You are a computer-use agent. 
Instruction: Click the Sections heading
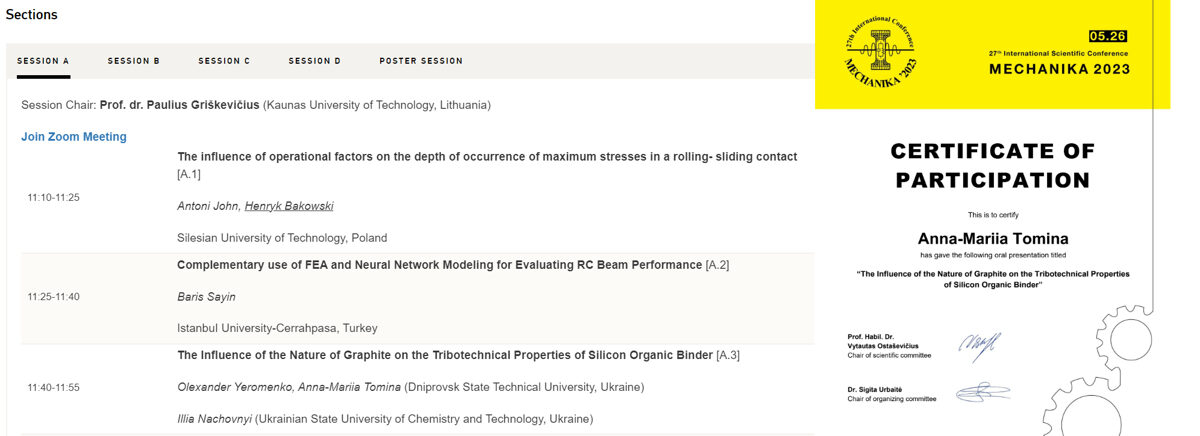31,15
